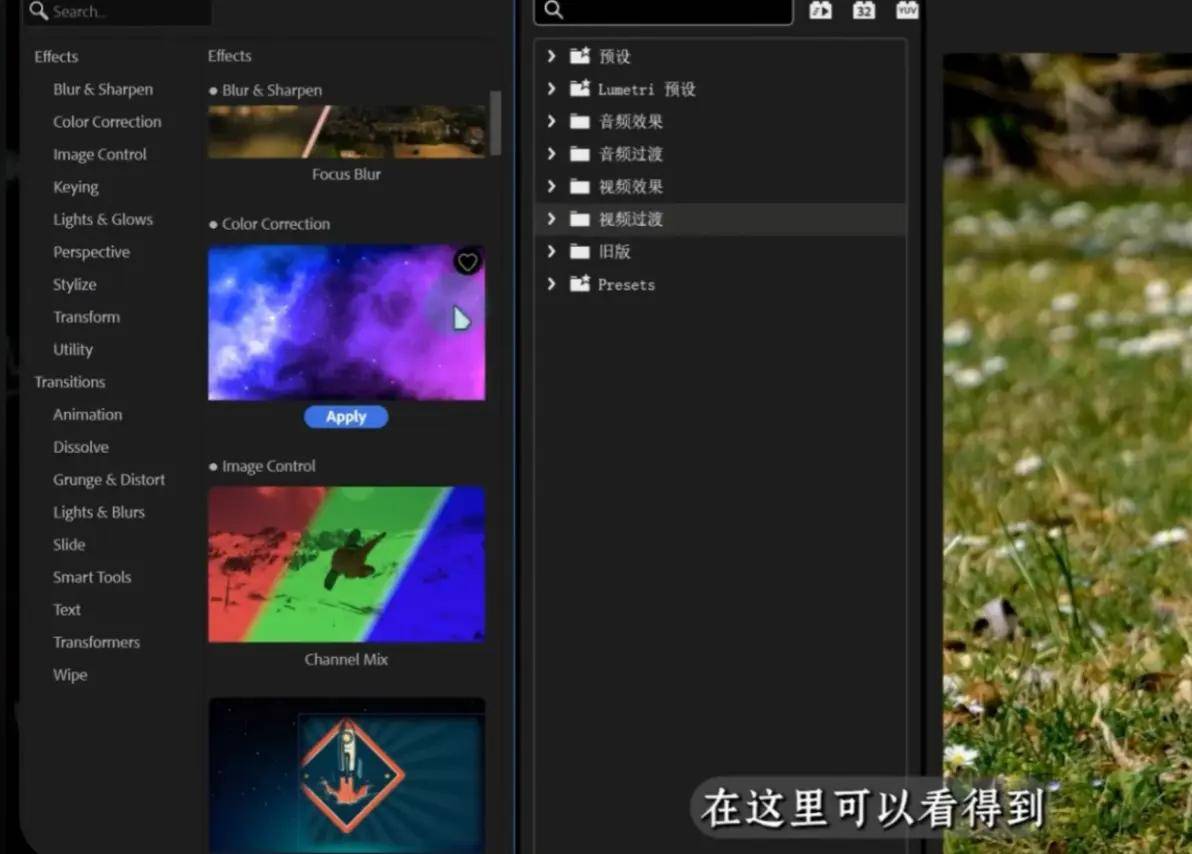Click the Presets folder icon
Screen dimensions: 1192x854
[x=580, y=284]
